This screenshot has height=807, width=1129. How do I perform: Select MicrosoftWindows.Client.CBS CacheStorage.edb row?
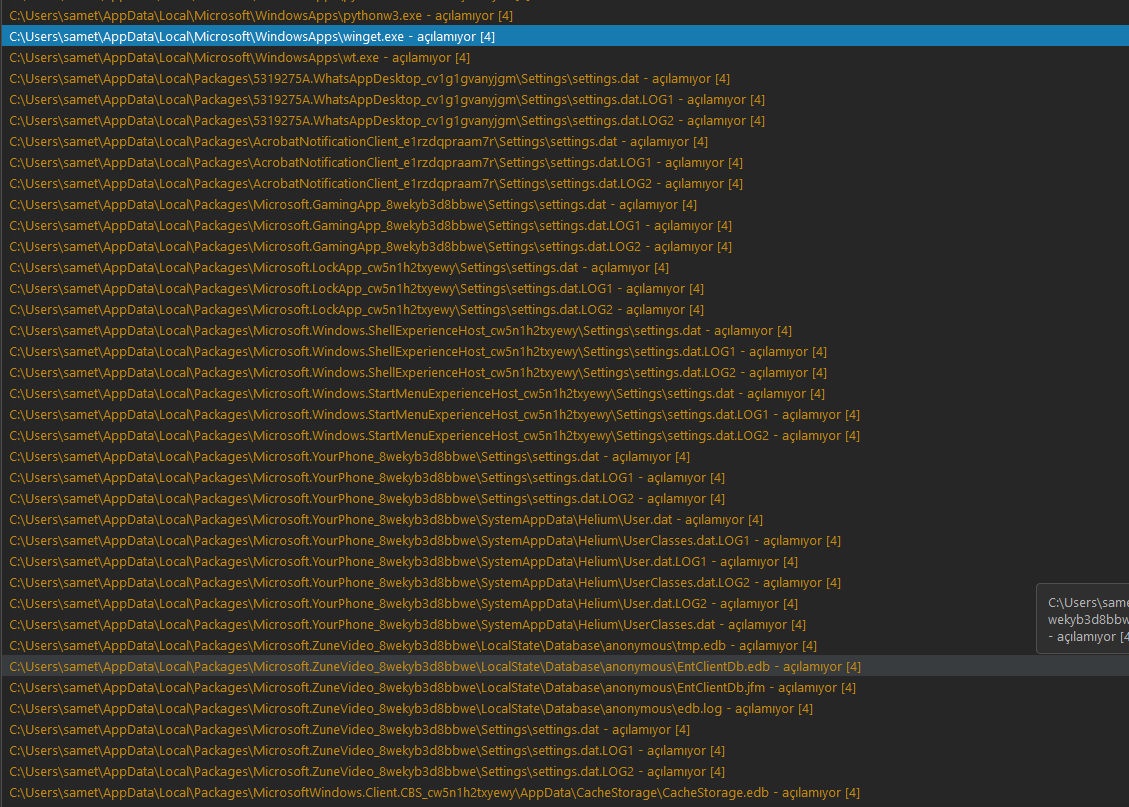pos(564,793)
